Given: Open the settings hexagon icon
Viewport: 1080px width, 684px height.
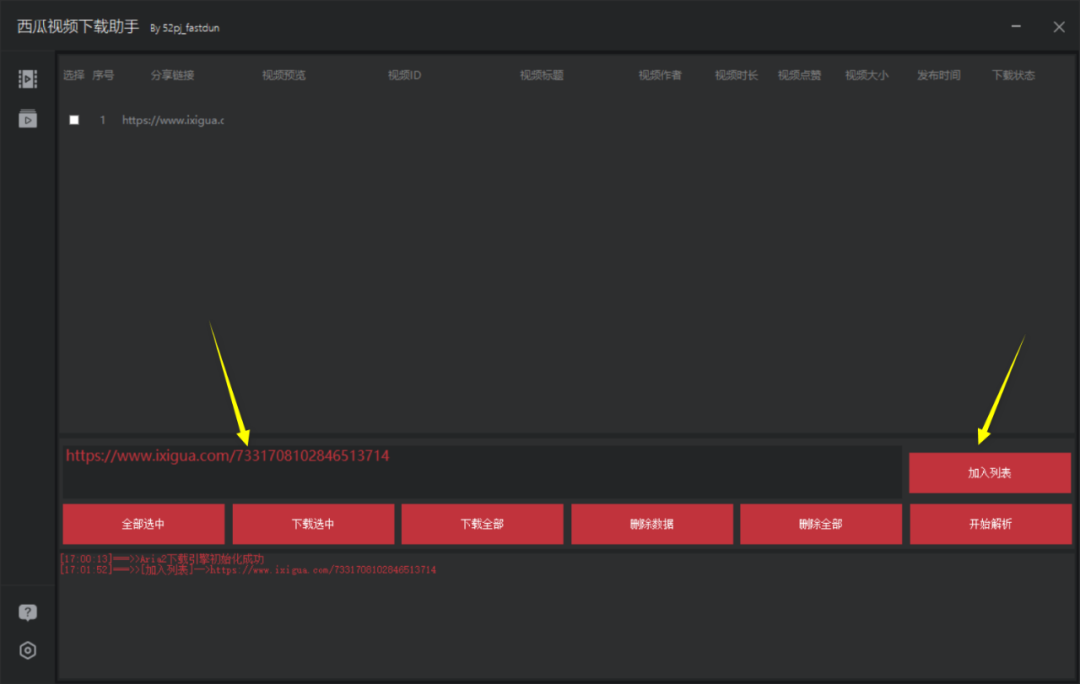Looking at the screenshot, I should click(x=28, y=651).
